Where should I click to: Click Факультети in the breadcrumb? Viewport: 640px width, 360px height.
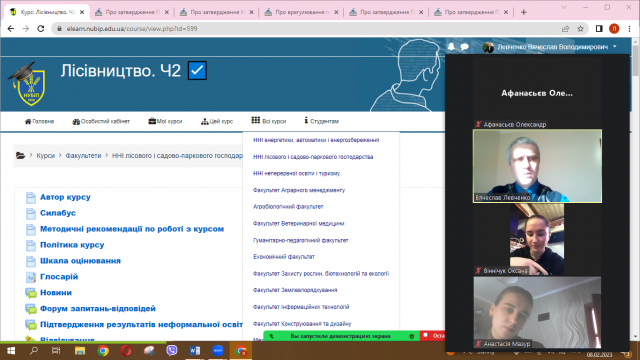83,156
